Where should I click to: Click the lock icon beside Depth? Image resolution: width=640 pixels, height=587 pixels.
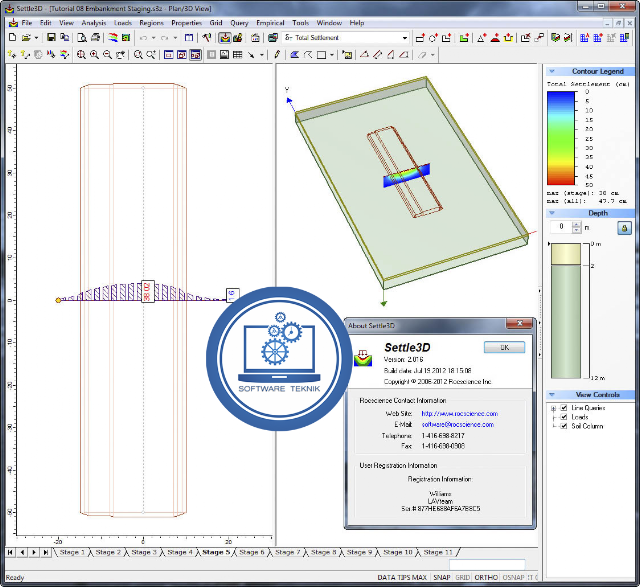(x=624, y=228)
